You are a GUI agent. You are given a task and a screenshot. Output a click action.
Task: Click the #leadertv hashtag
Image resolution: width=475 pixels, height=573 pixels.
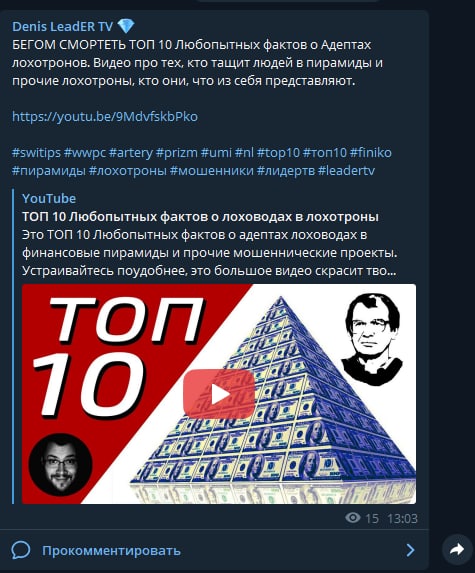[346, 170]
